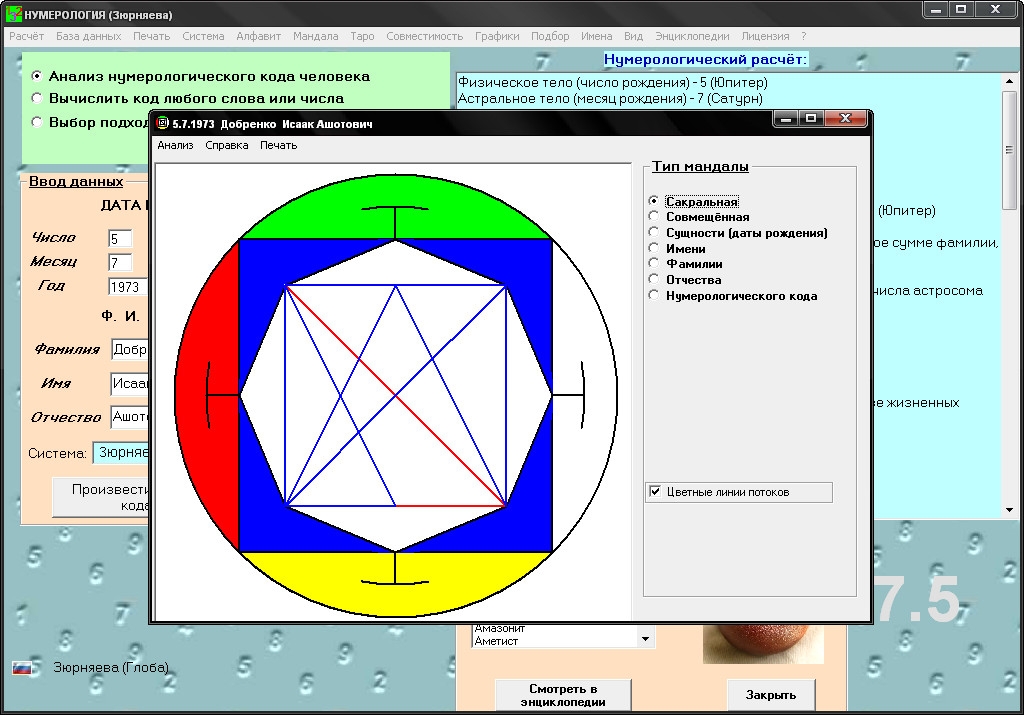Click the mandala window title icon
This screenshot has height=715, width=1024.
162,123
